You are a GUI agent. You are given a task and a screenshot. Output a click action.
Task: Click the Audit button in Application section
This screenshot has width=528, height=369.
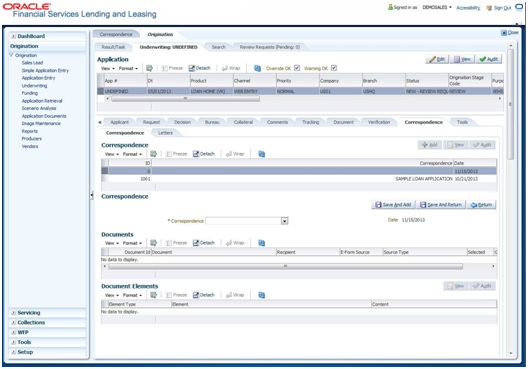click(x=489, y=60)
